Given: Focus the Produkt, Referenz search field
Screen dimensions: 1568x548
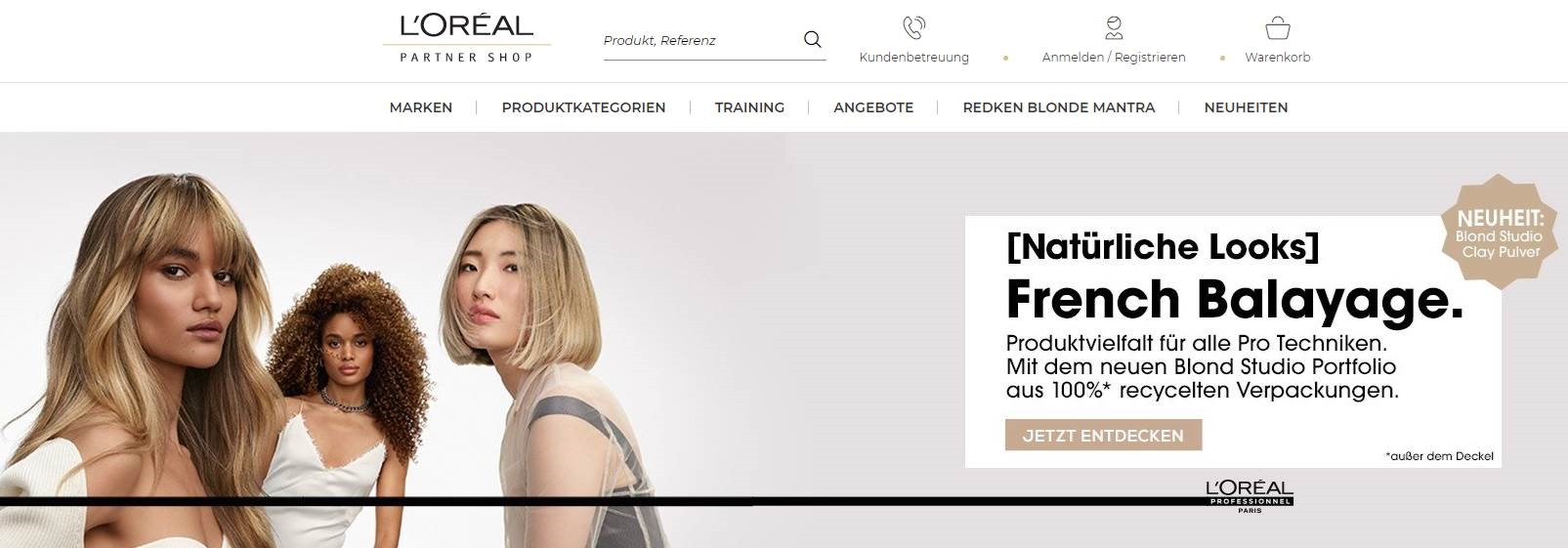Looking at the screenshot, I should pyautogui.click(x=701, y=40).
